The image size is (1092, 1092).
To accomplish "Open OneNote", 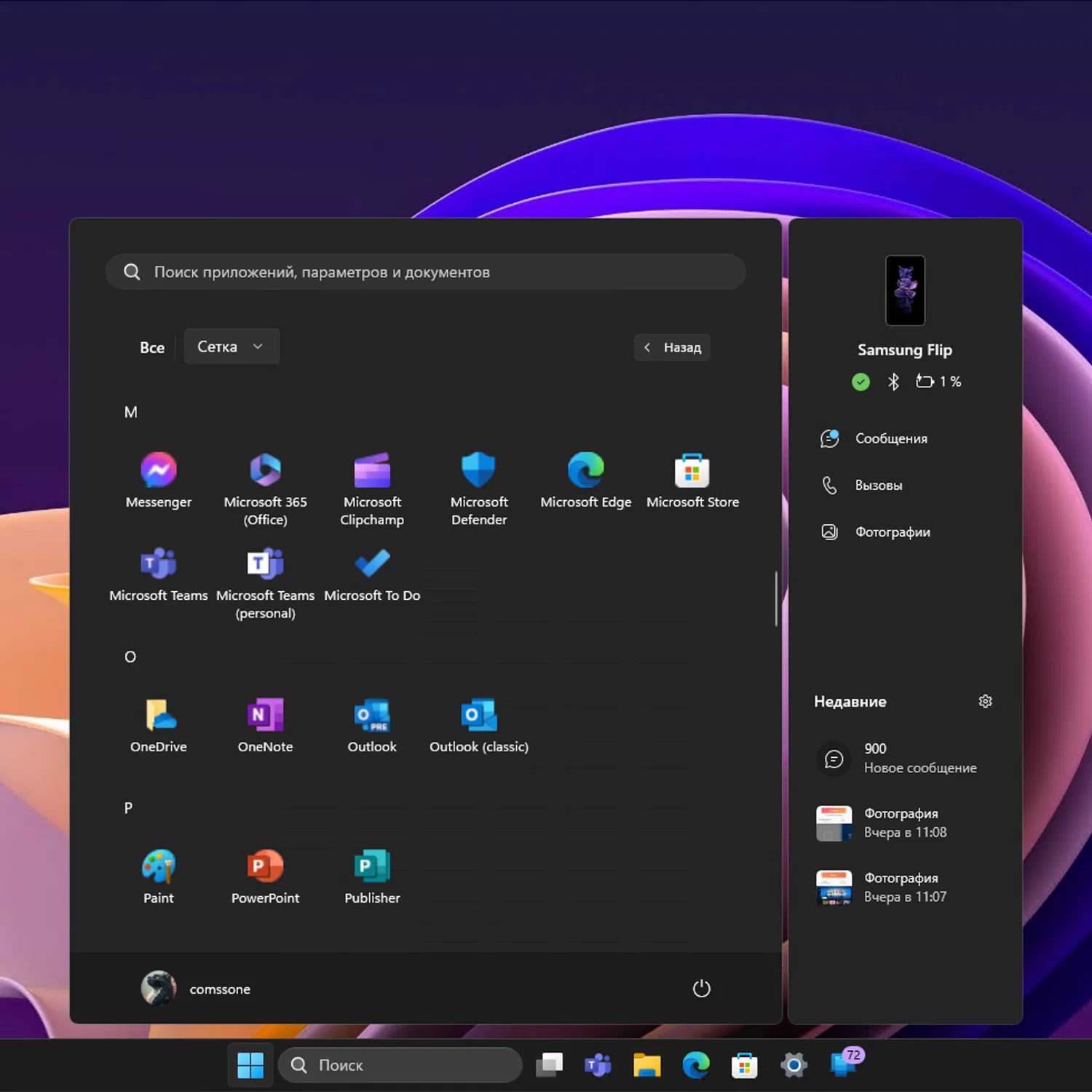I will tap(265, 725).
